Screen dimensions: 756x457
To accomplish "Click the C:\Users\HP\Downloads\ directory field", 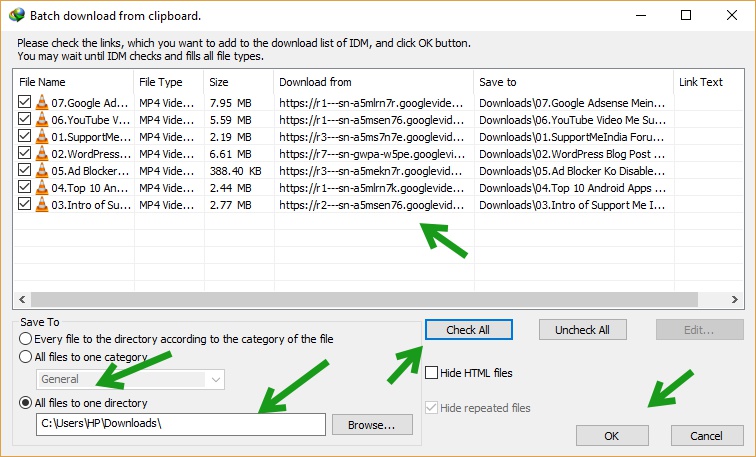I will pos(181,424).
